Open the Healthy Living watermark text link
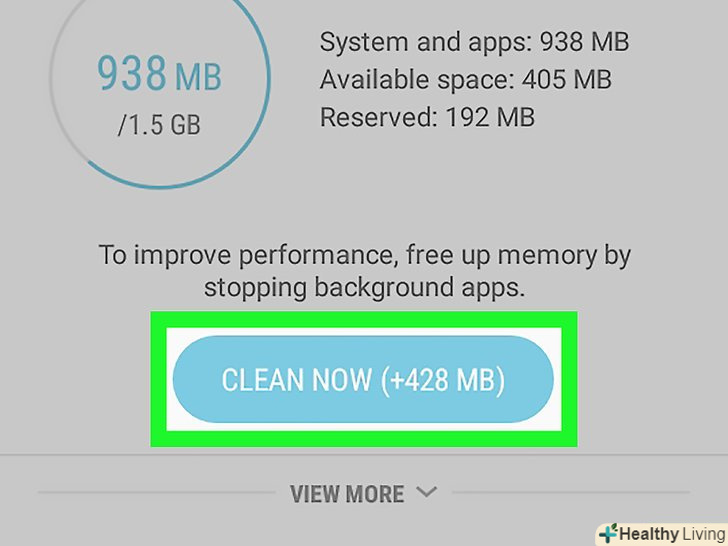The image size is (728, 546). tap(672, 534)
